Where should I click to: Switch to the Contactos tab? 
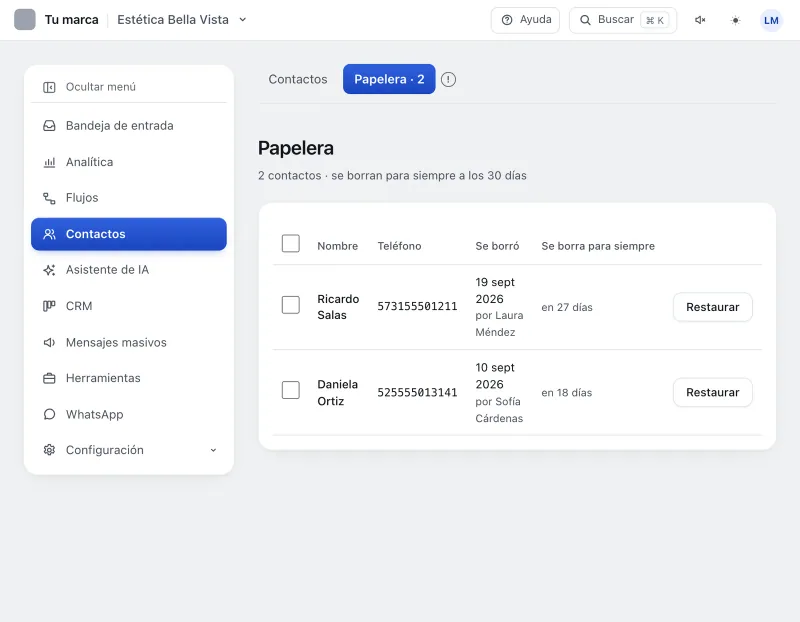(298, 79)
